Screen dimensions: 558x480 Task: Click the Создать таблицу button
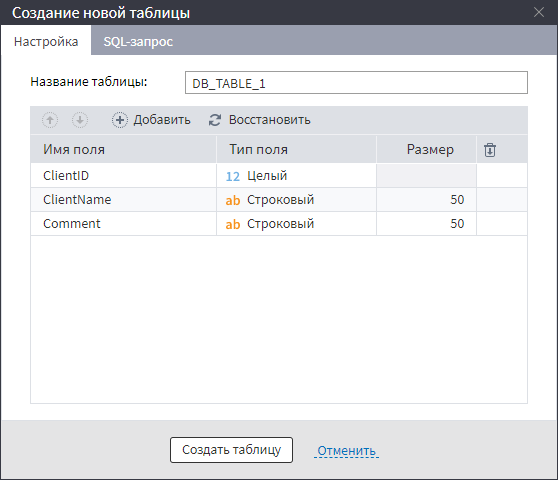231,450
